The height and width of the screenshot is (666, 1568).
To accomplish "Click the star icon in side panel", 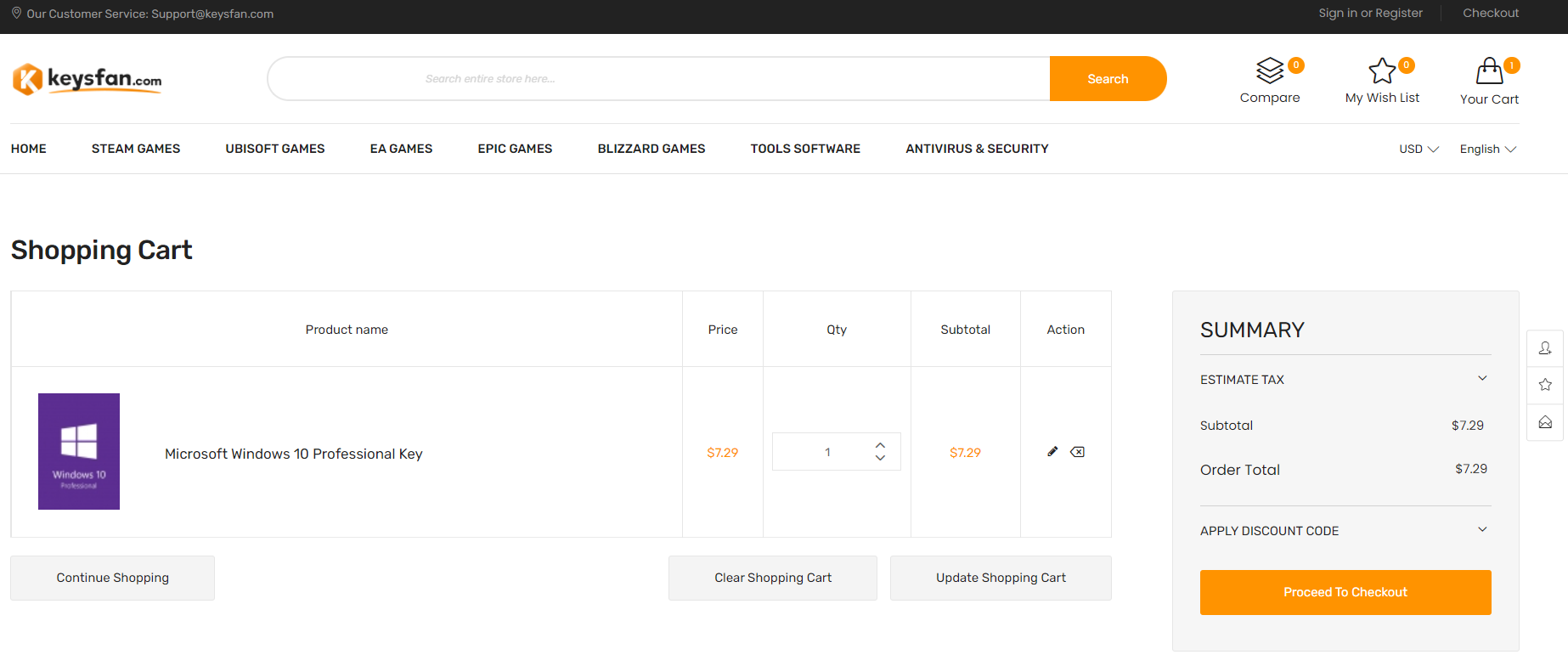I will [1545, 385].
